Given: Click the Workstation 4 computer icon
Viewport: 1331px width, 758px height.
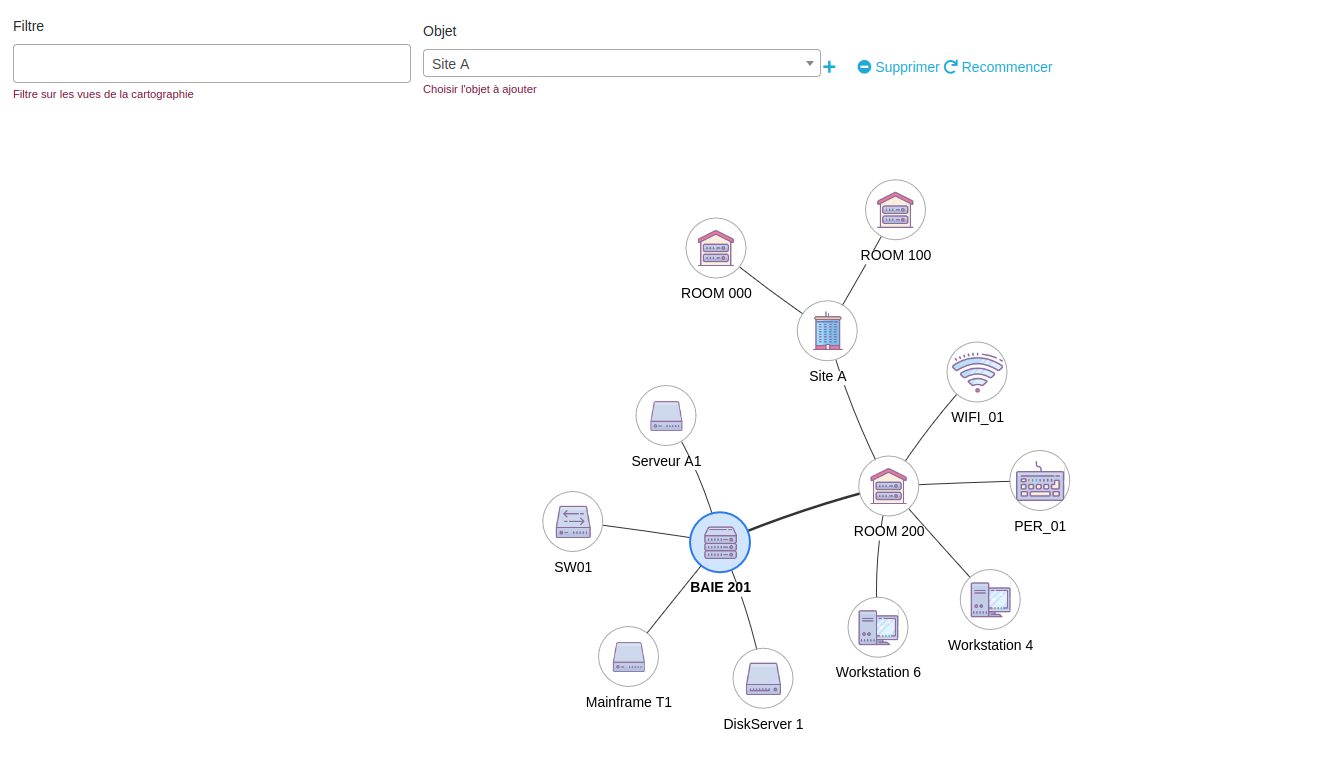Looking at the screenshot, I should tap(990, 600).
